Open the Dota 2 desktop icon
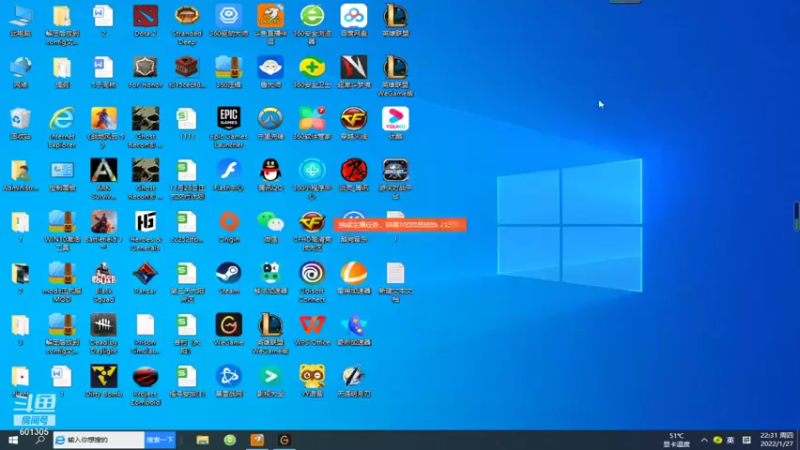This screenshot has width=800, height=450. tap(145, 16)
